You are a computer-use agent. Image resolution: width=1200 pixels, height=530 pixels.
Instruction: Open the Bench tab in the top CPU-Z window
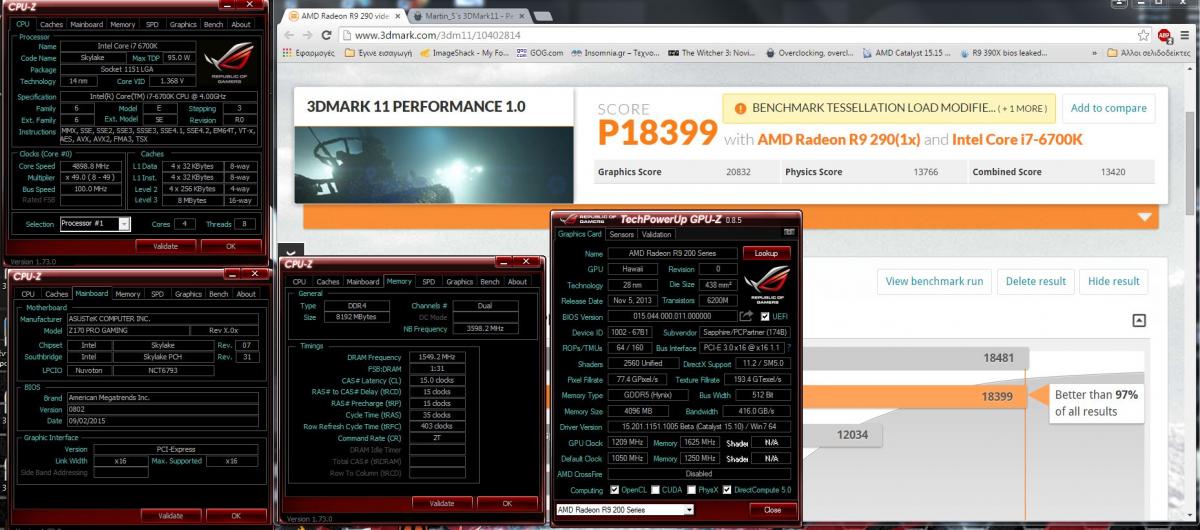coord(212,24)
